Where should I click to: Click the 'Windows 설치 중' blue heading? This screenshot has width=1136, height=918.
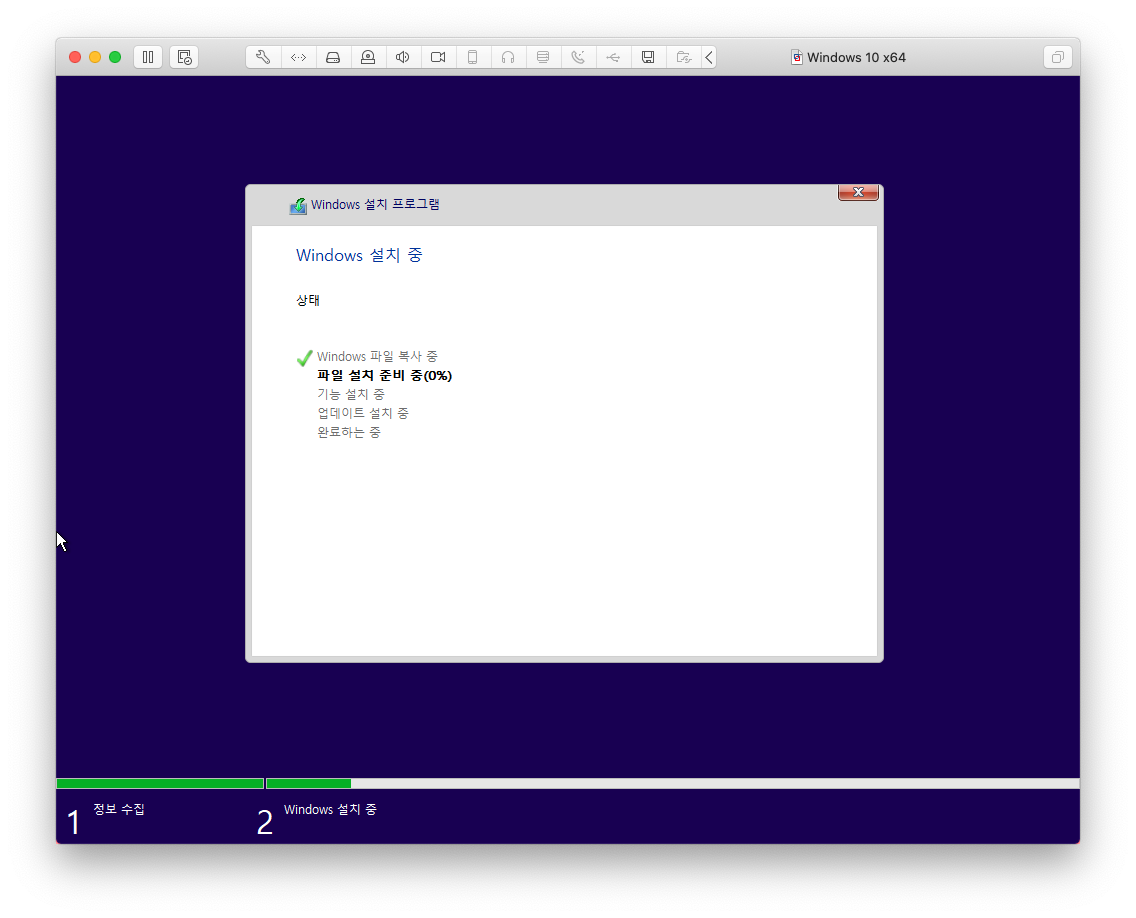click(359, 255)
